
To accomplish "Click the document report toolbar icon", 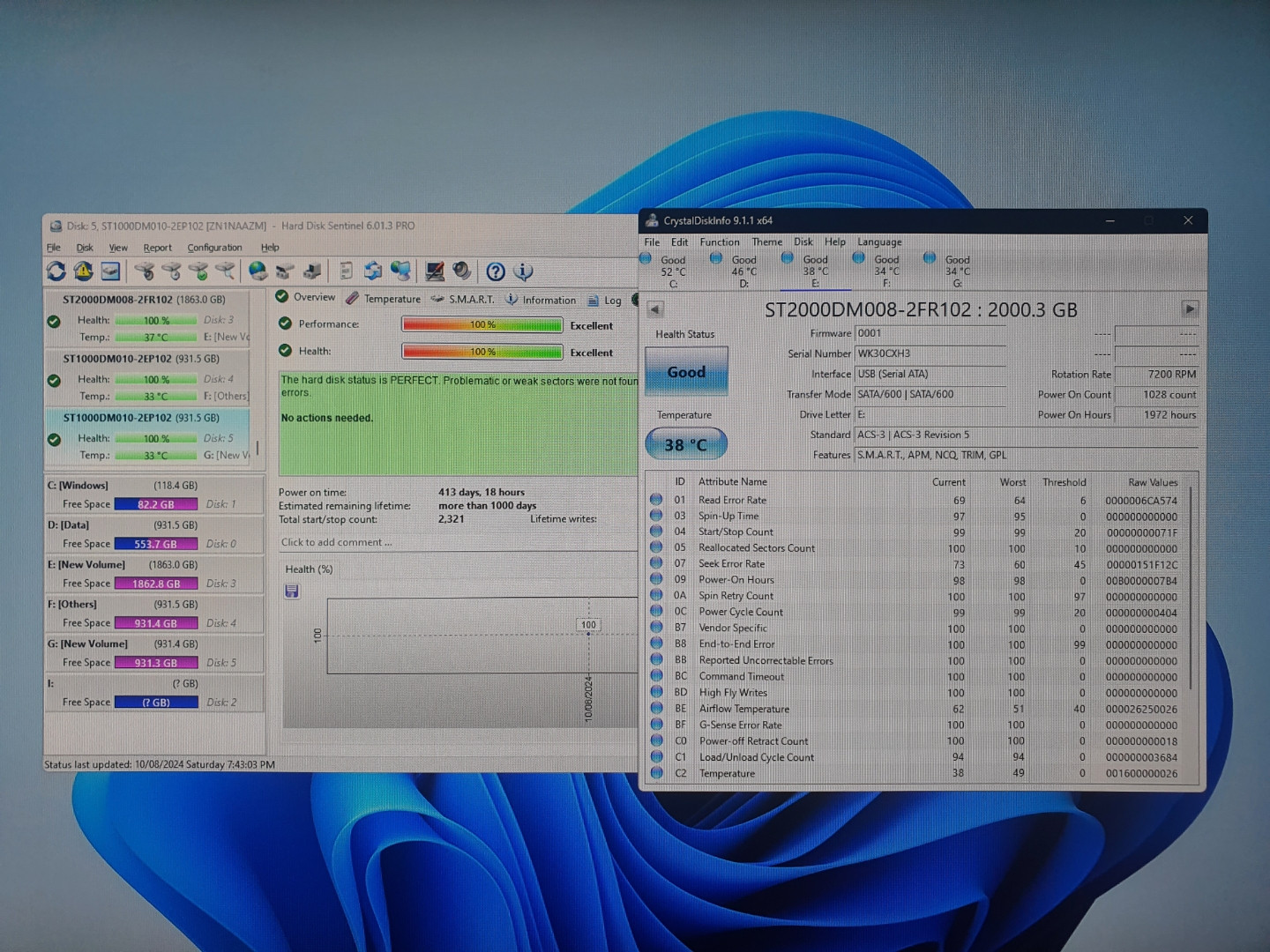I will 346,271.
